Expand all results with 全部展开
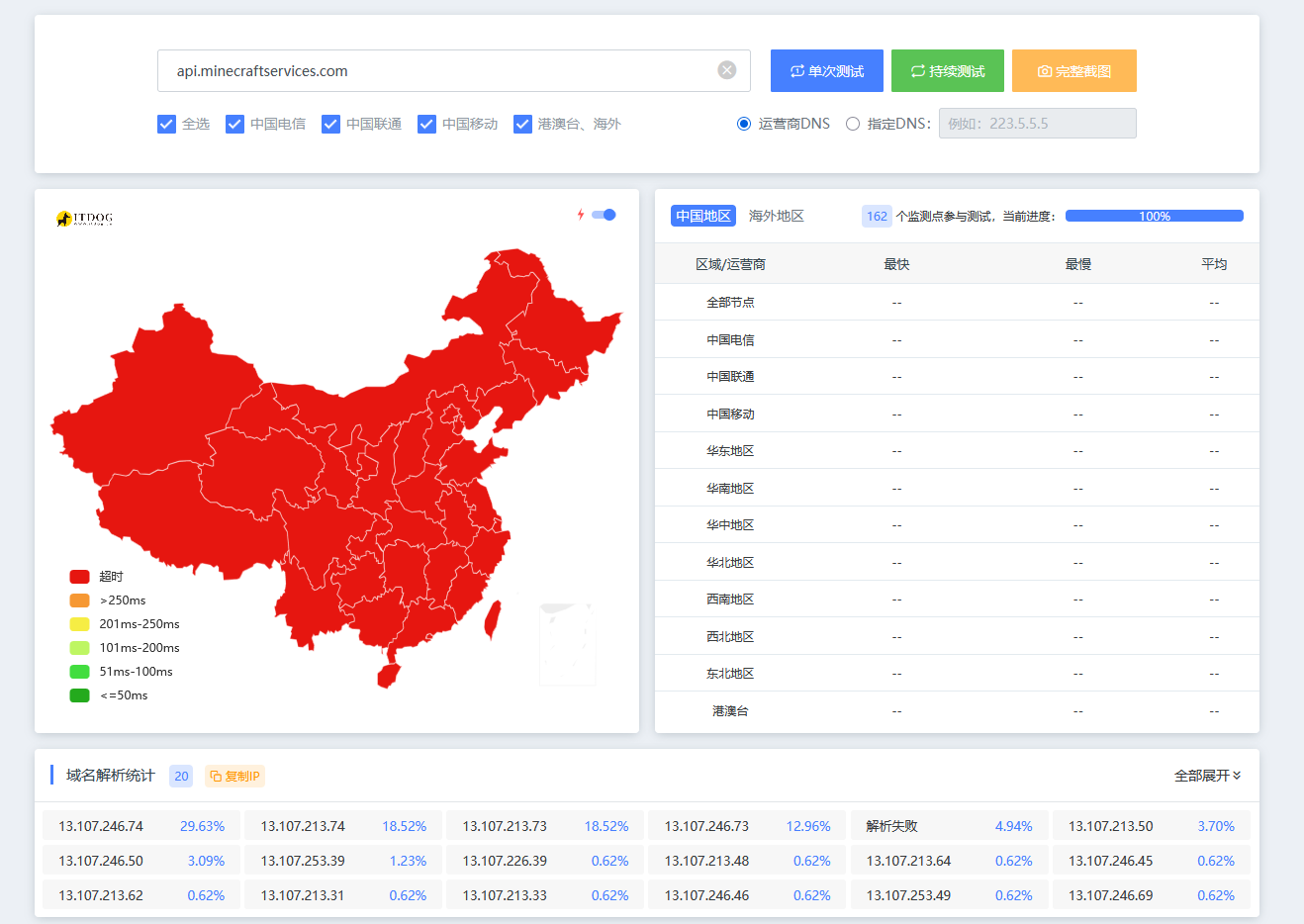The height and width of the screenshot is (924, 1304). (1207, 776)
